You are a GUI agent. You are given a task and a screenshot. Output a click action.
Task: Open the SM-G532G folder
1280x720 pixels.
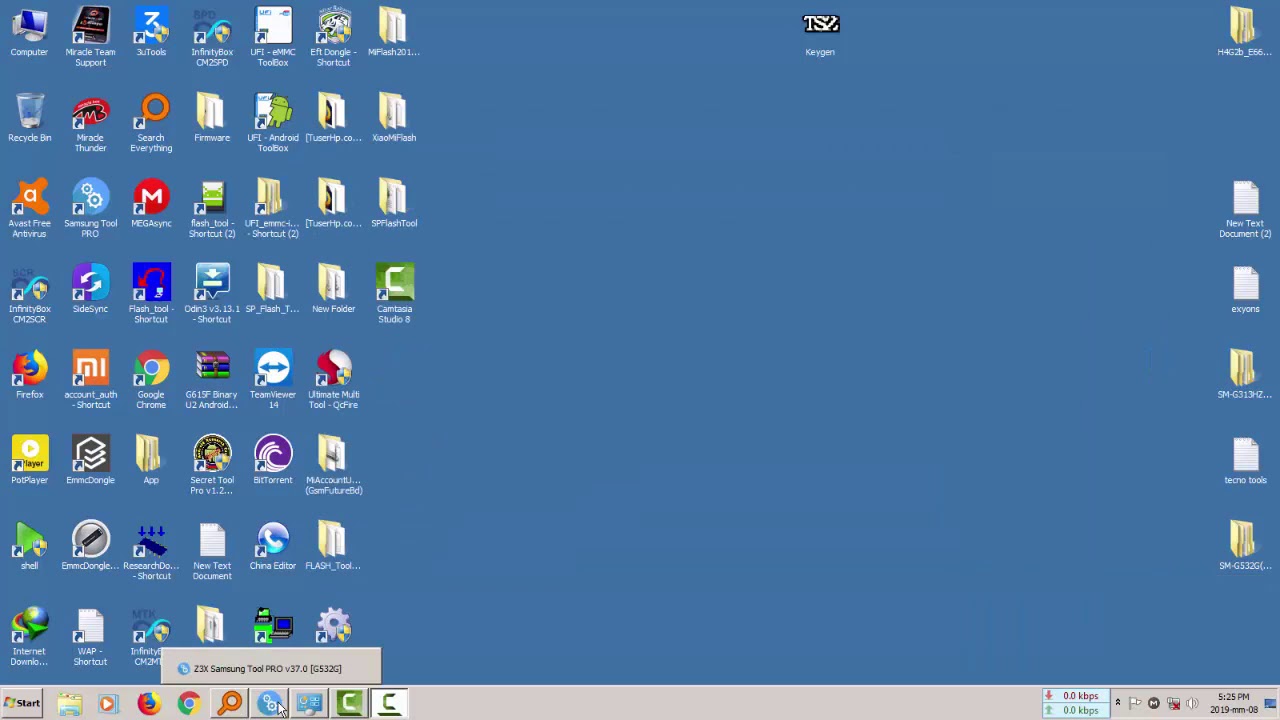[1244, 546]
